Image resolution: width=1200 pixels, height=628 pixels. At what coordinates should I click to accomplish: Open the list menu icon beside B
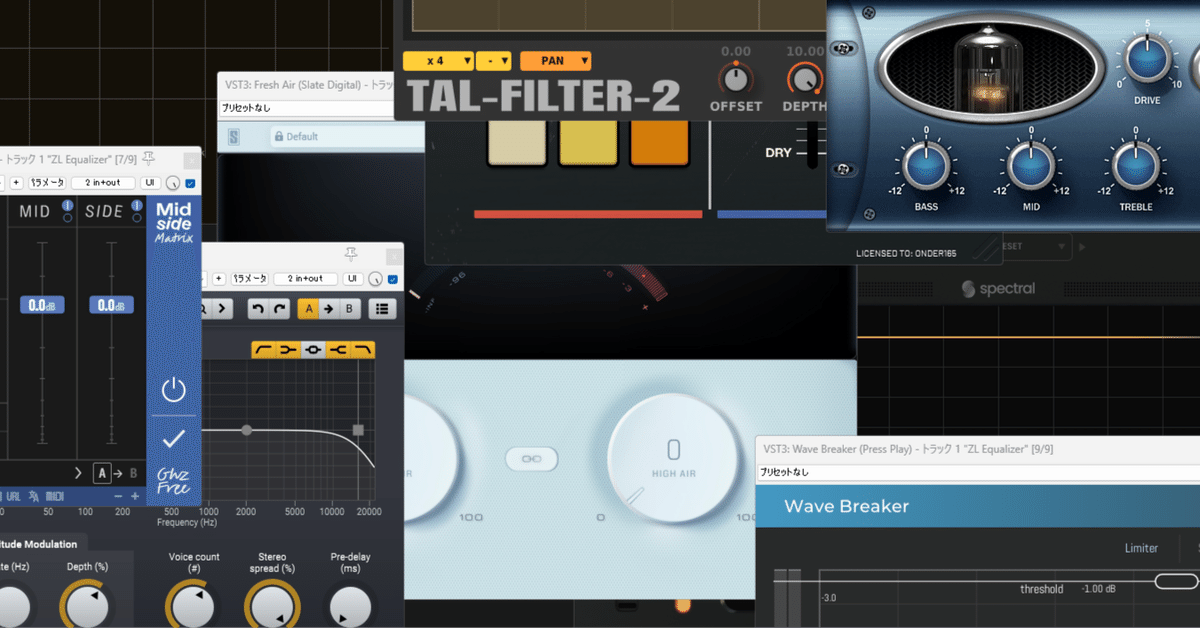[x=381, y=309]
